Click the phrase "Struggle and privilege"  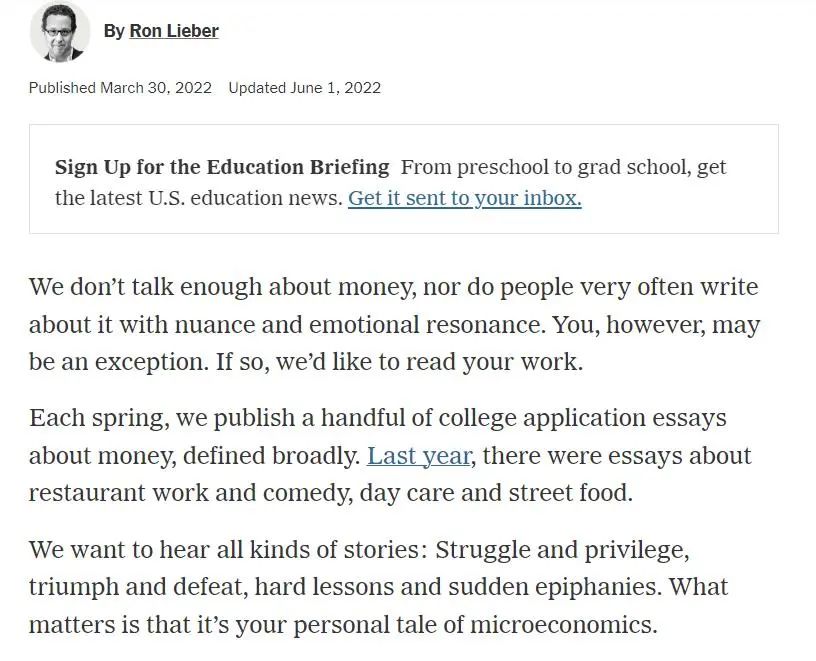(562, 550)
